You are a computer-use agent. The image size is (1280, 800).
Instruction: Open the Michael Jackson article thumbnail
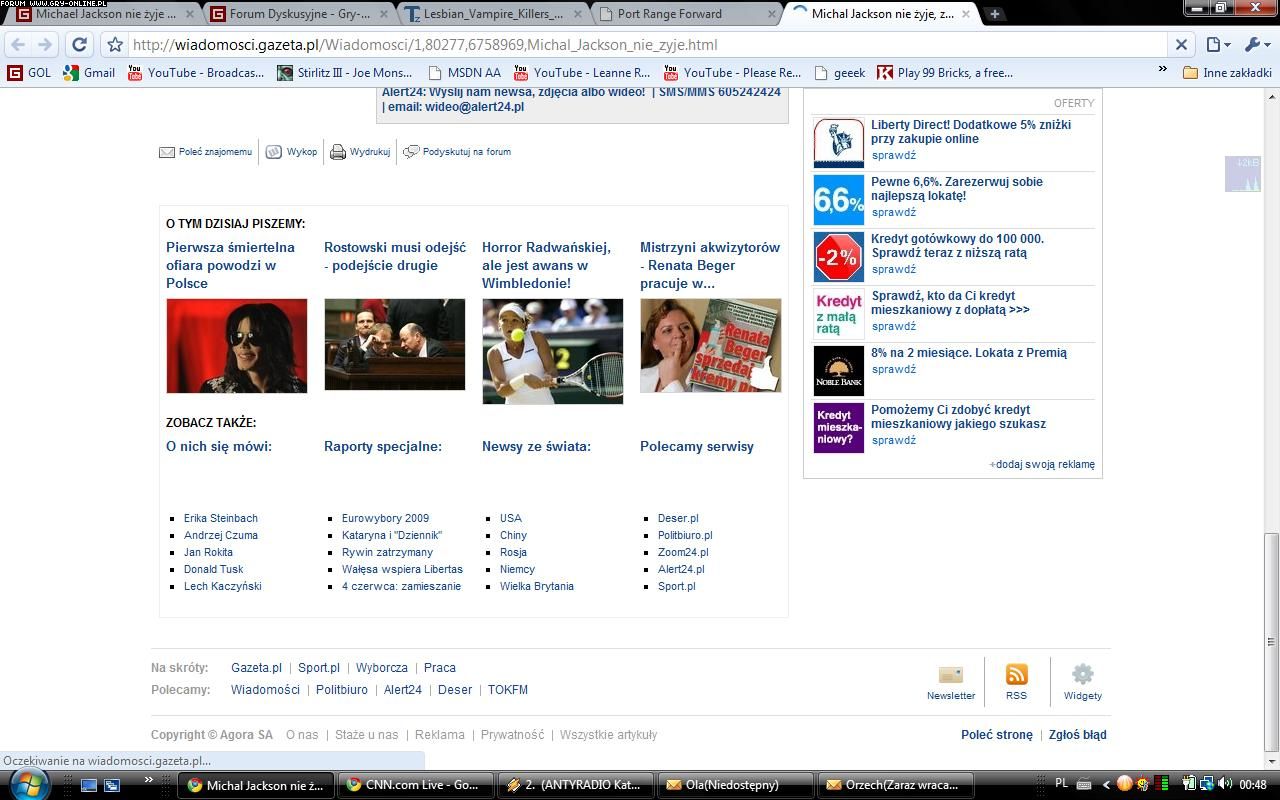(236, 346)
